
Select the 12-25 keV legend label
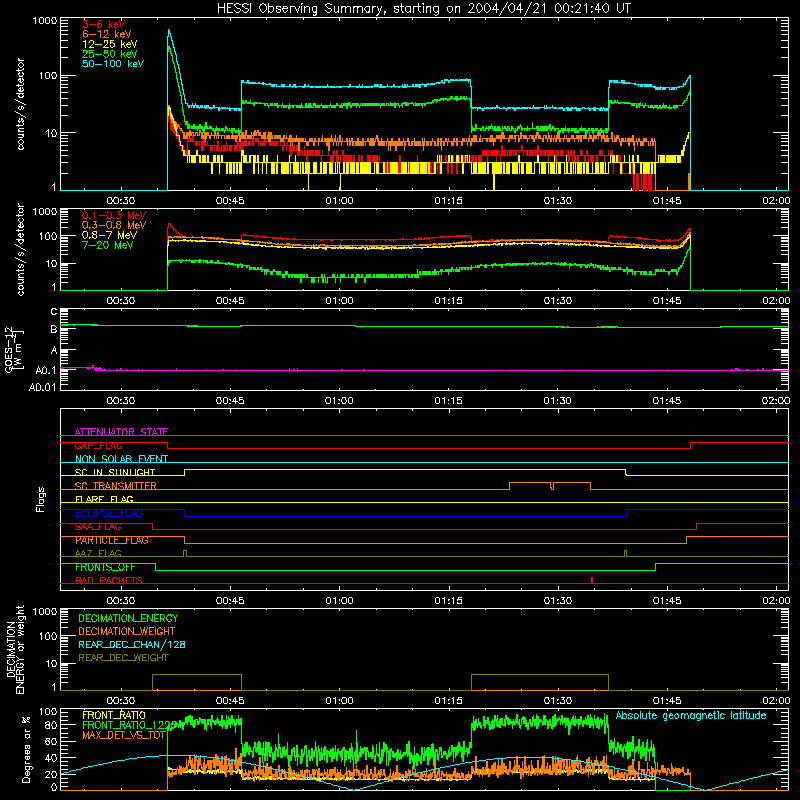tap(109, 44)
